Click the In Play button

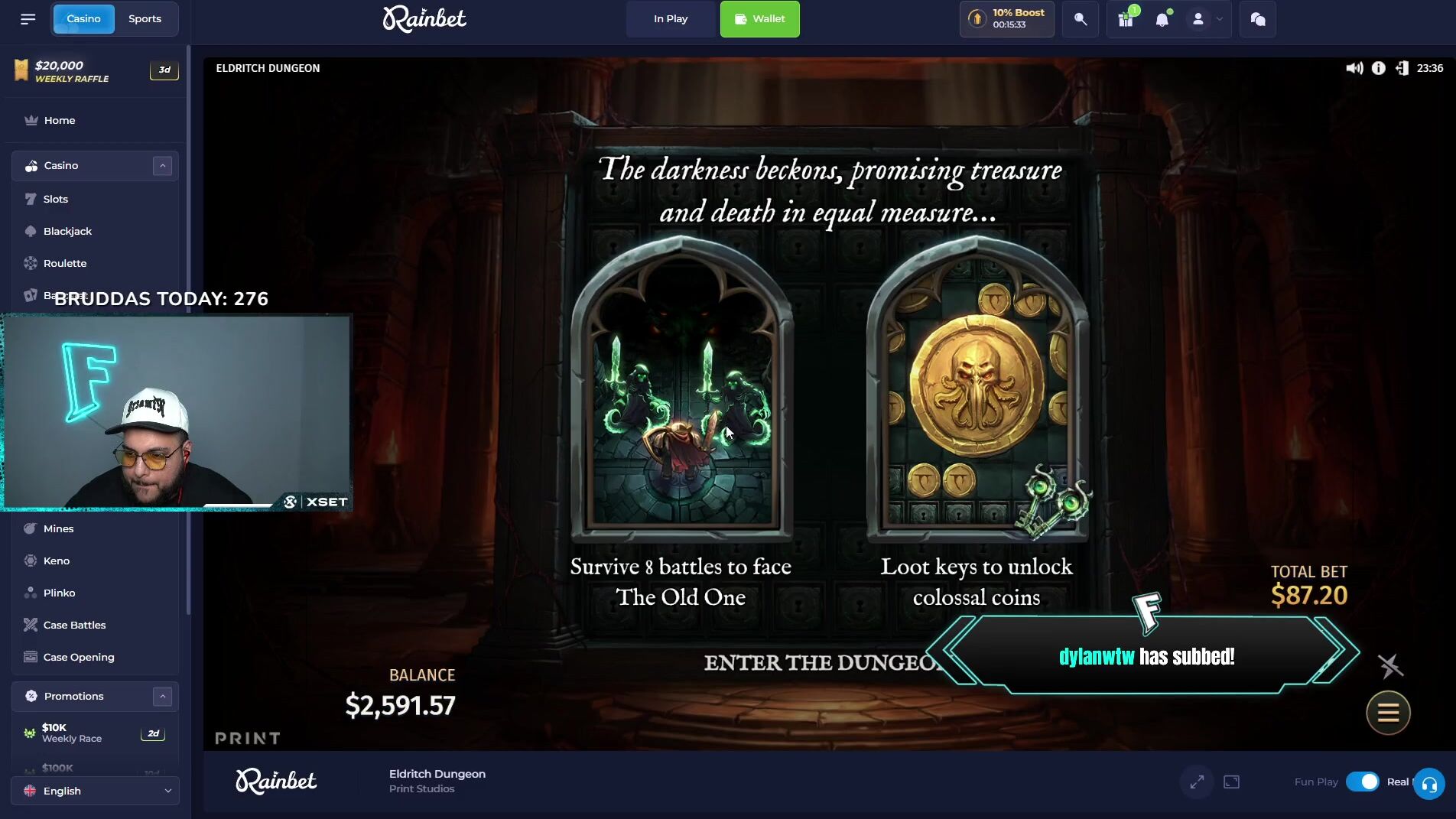(x=671, y=19)
